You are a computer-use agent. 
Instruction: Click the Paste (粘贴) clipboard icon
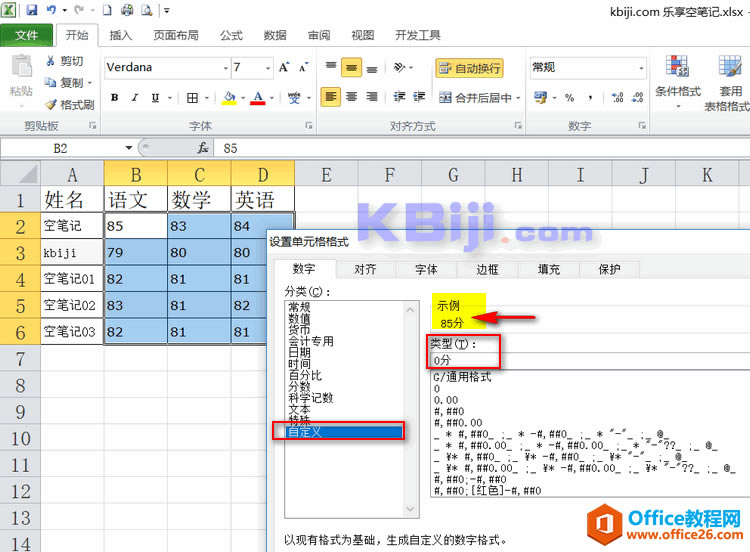click(x=21, y=66)
